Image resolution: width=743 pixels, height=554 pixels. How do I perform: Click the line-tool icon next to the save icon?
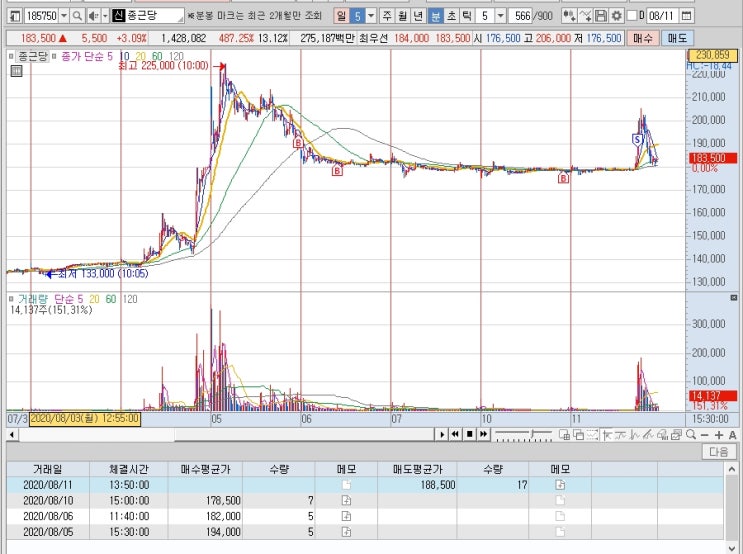pos(585,16)
